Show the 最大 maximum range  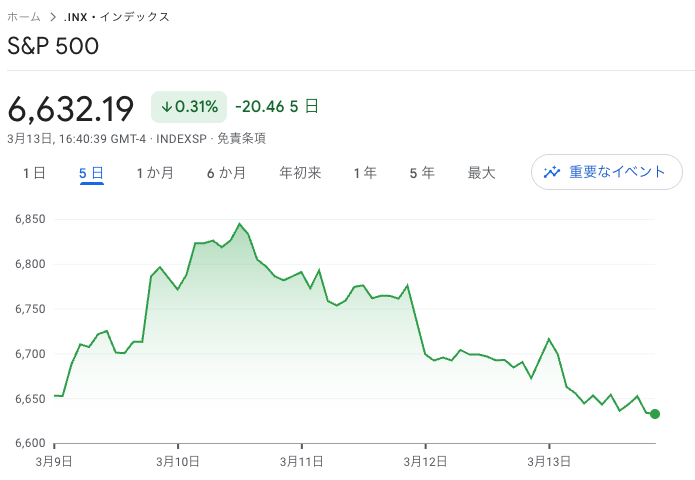[x=481, y=173]
